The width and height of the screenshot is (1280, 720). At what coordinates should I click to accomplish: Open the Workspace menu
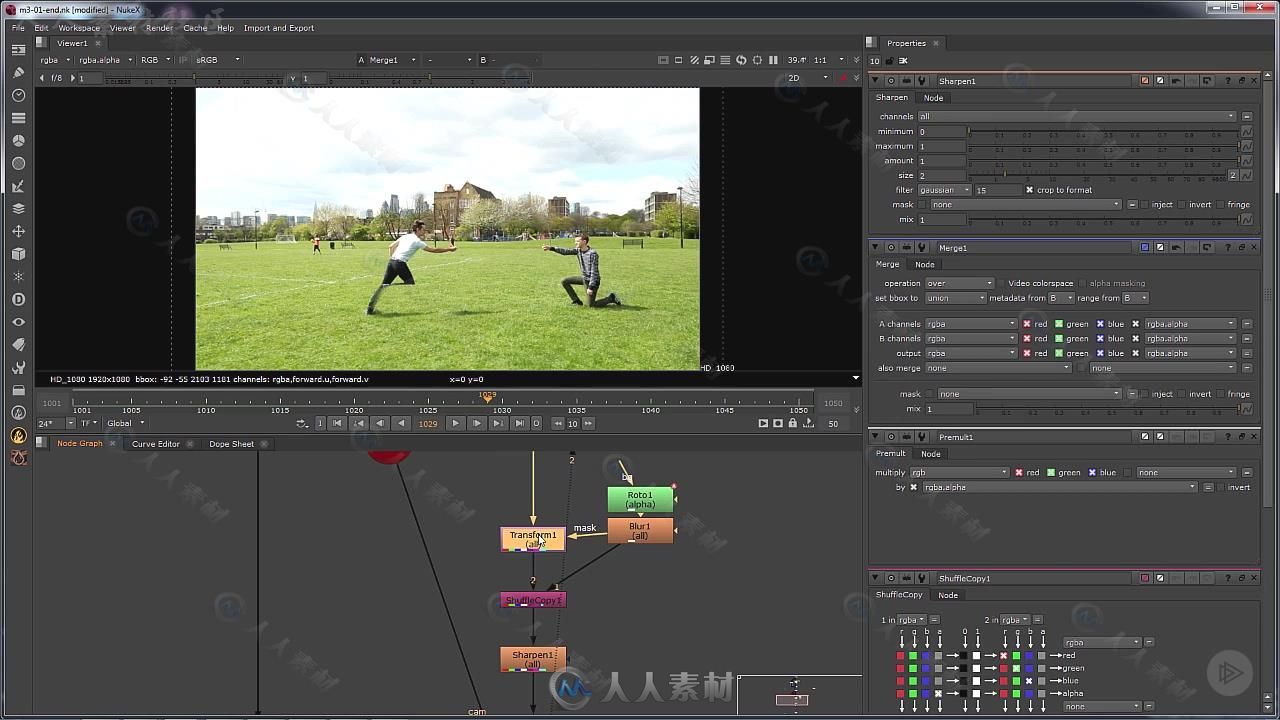click(78, 28)
